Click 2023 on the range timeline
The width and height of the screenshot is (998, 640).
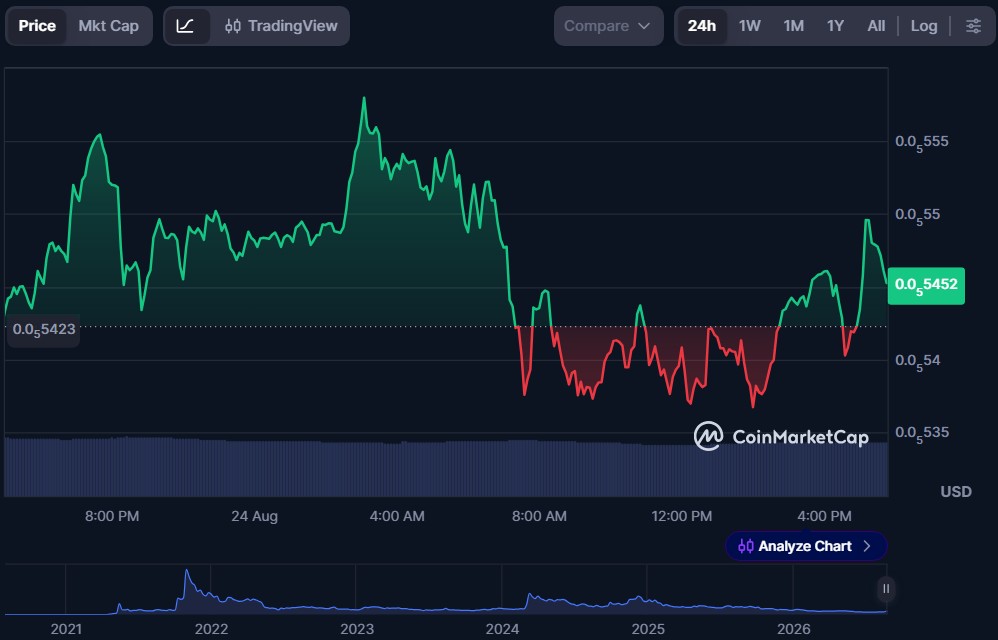(357, 629)
